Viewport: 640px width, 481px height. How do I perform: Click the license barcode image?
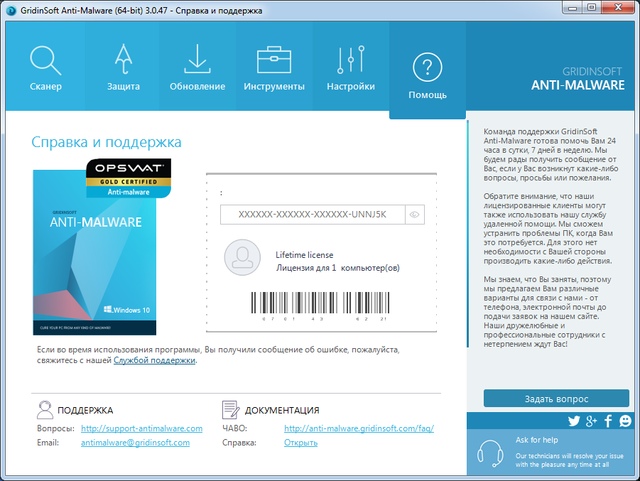320,306
